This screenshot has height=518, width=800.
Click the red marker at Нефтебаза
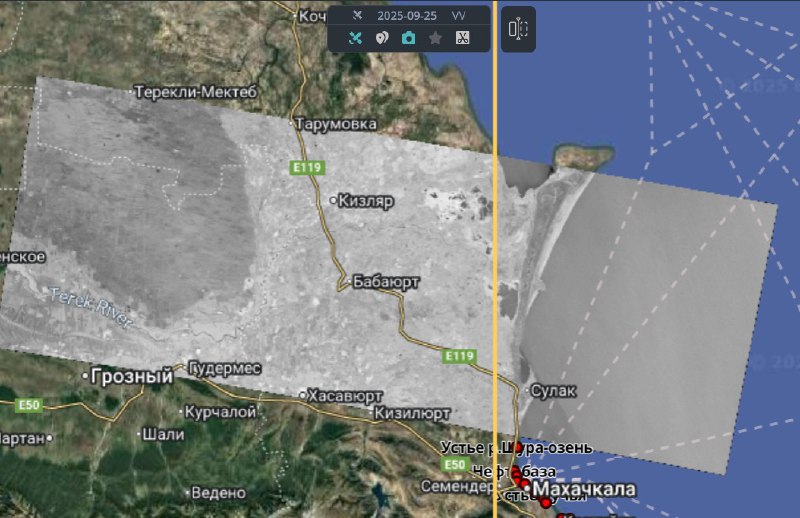coord(516,471)
